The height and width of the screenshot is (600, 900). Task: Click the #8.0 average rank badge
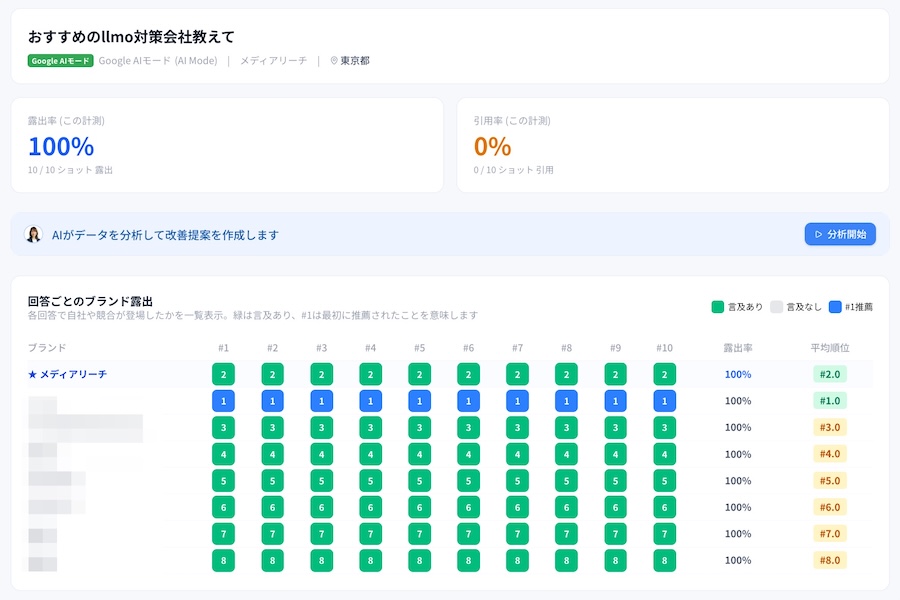point(830,560)
